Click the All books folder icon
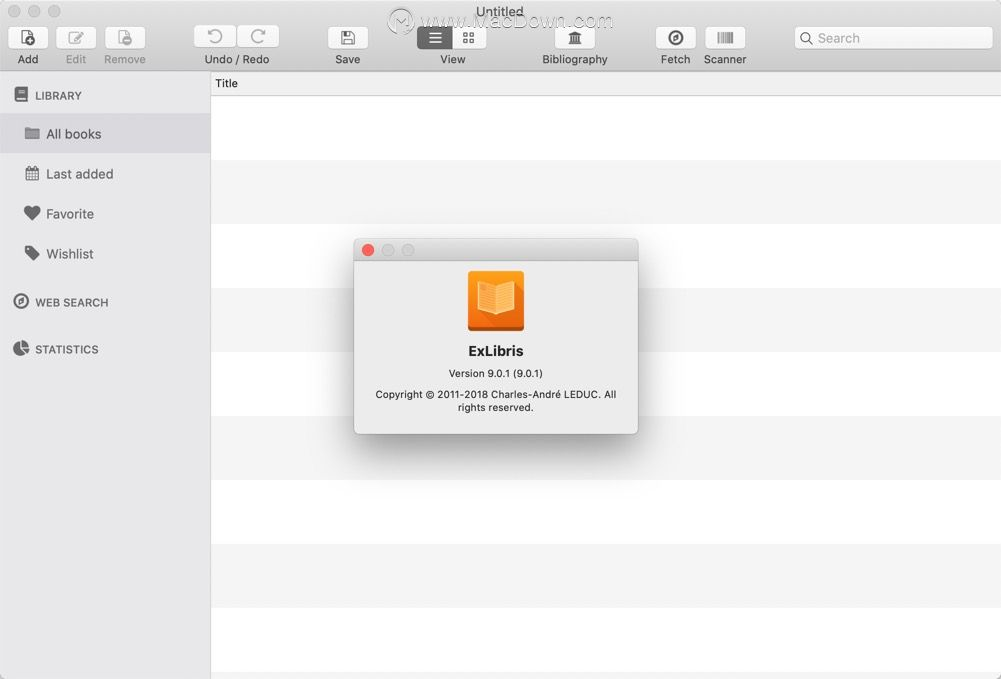 (32, 133)
